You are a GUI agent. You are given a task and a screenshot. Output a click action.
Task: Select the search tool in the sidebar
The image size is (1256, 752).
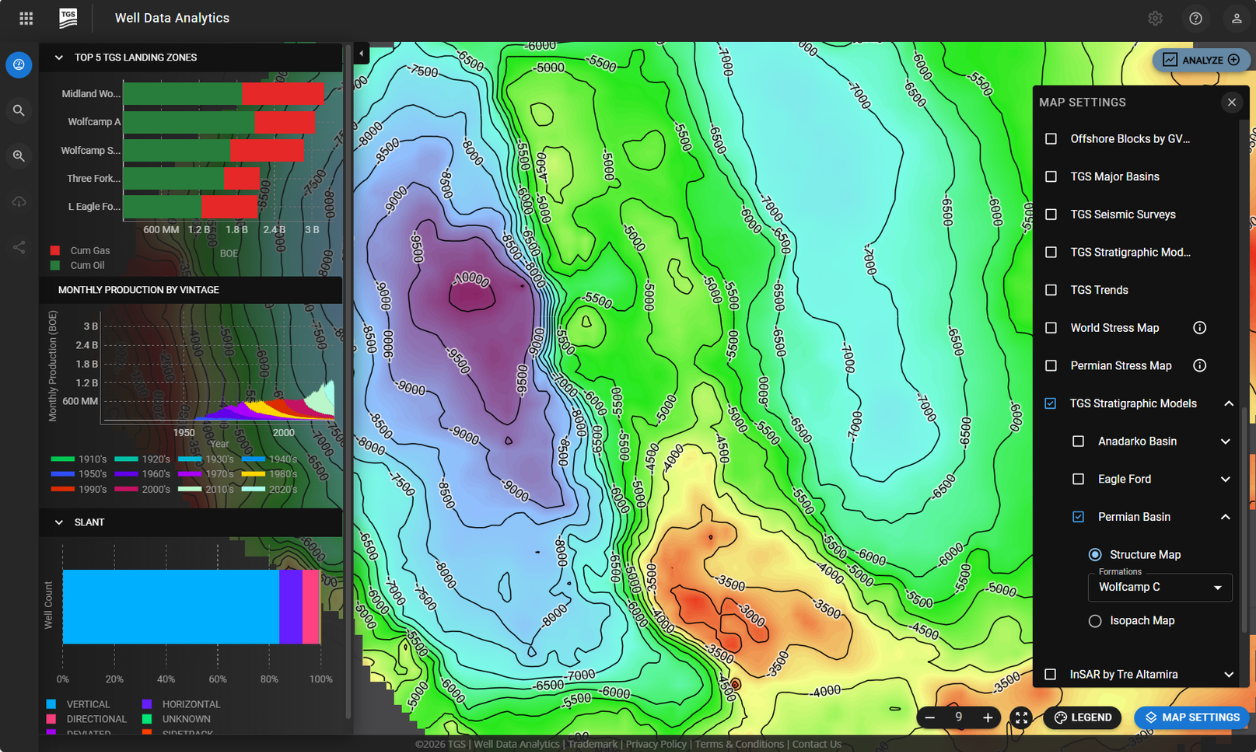coord(18,110)
